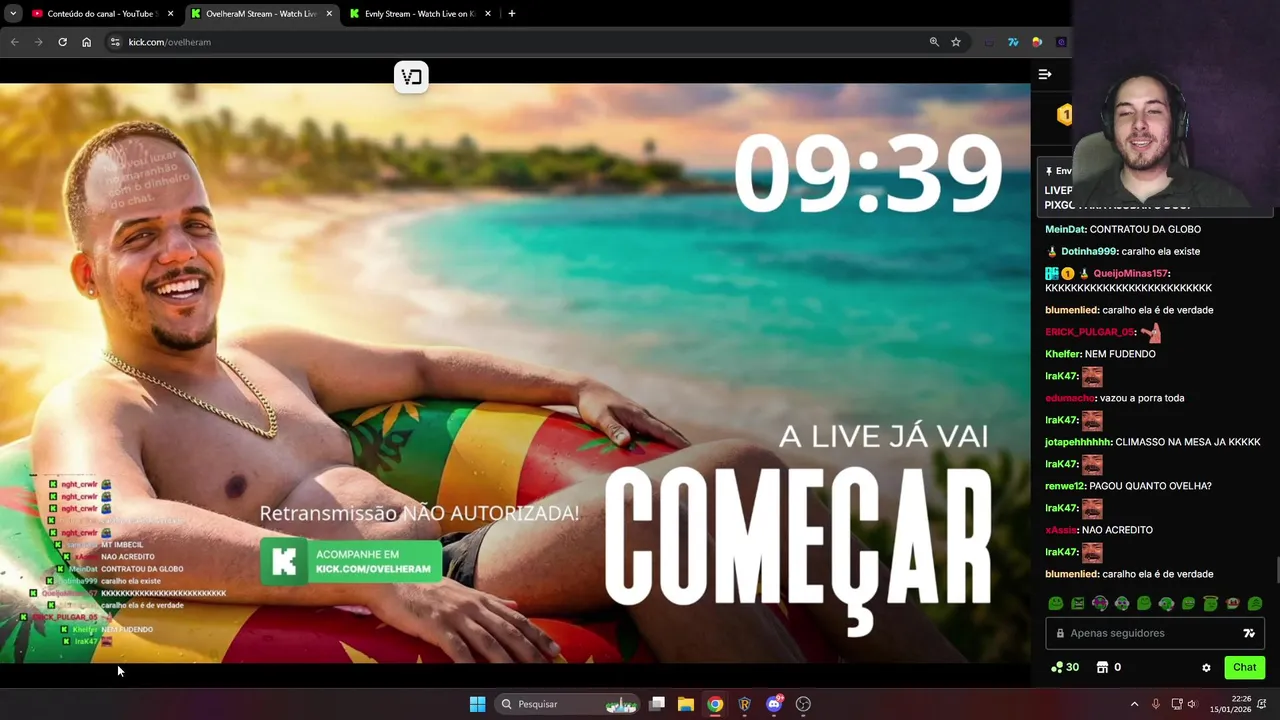Select the green halo angel emote
Viewport: 1280px width, 720px height.
(x=1210, y=603)
